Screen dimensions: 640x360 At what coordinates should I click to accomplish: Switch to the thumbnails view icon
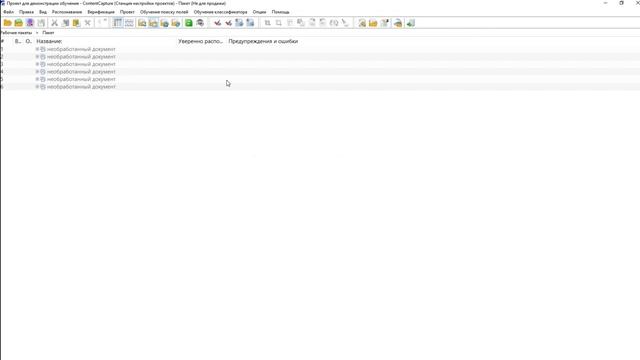[x=129, y=23]
